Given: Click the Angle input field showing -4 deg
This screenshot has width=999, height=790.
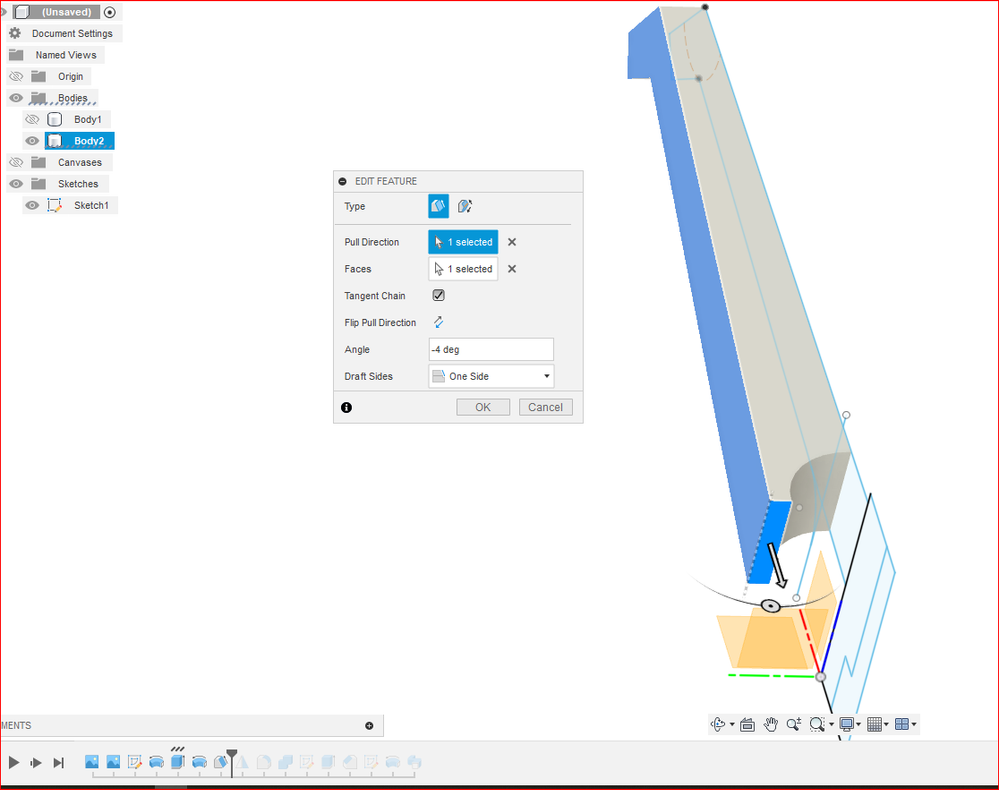Looking at the screenshot, I should click(x=491, y=349).
